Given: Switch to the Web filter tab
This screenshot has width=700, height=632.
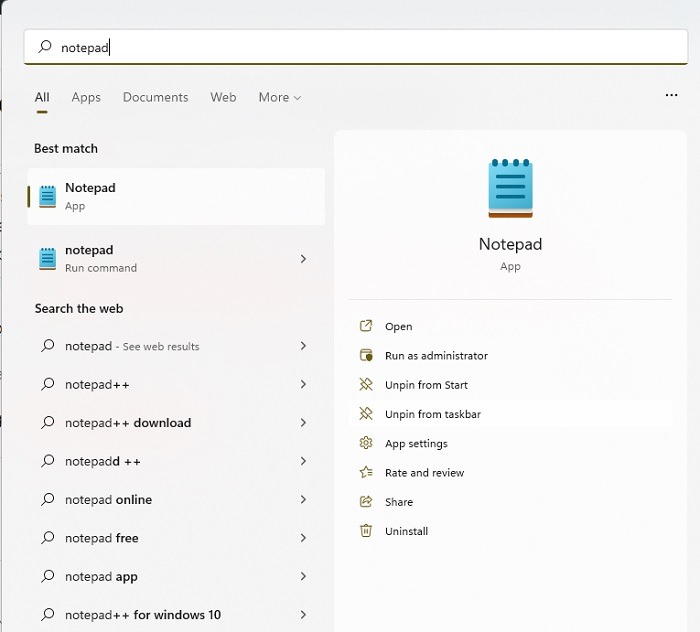Looking at the screenshot, I should click(x=223, y=97).
